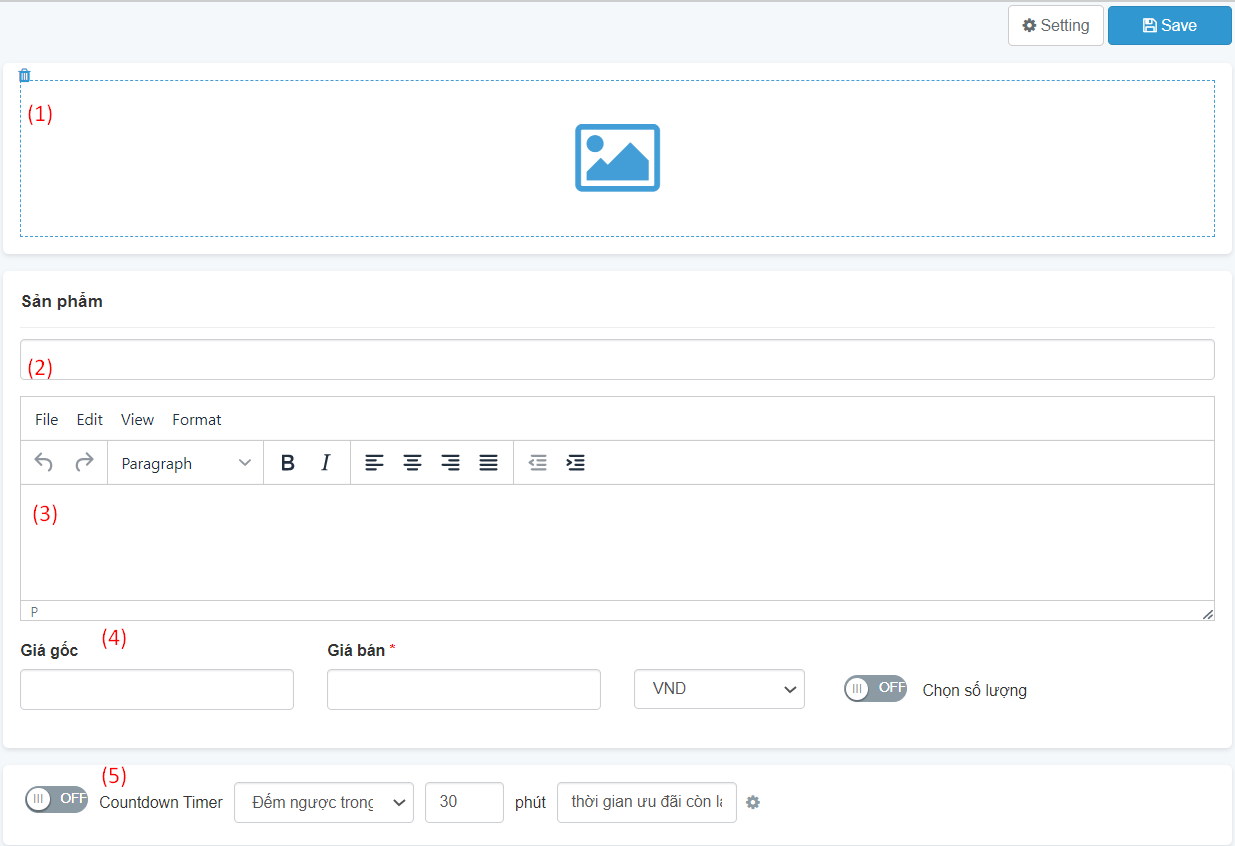Justify text alignment
Screen dimensions: 1235x846
click(488, 463)
